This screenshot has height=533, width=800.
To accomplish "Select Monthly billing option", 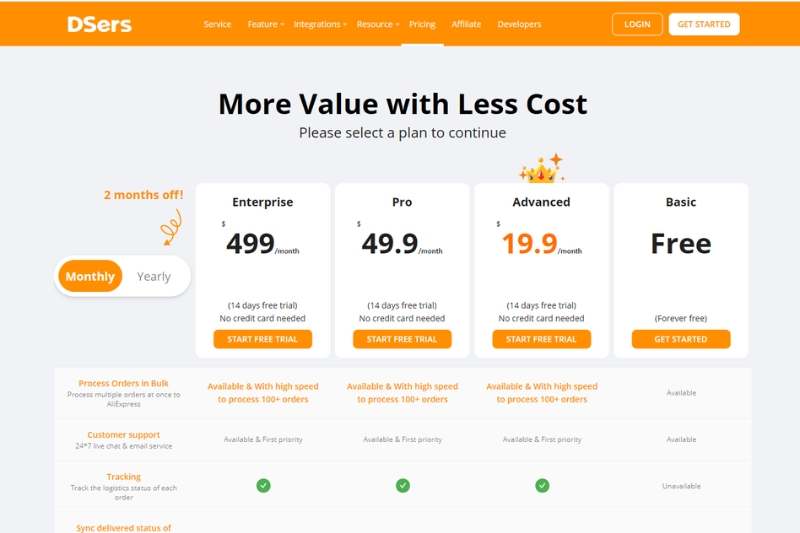I will pyautogui.click(x=90, y=276).
